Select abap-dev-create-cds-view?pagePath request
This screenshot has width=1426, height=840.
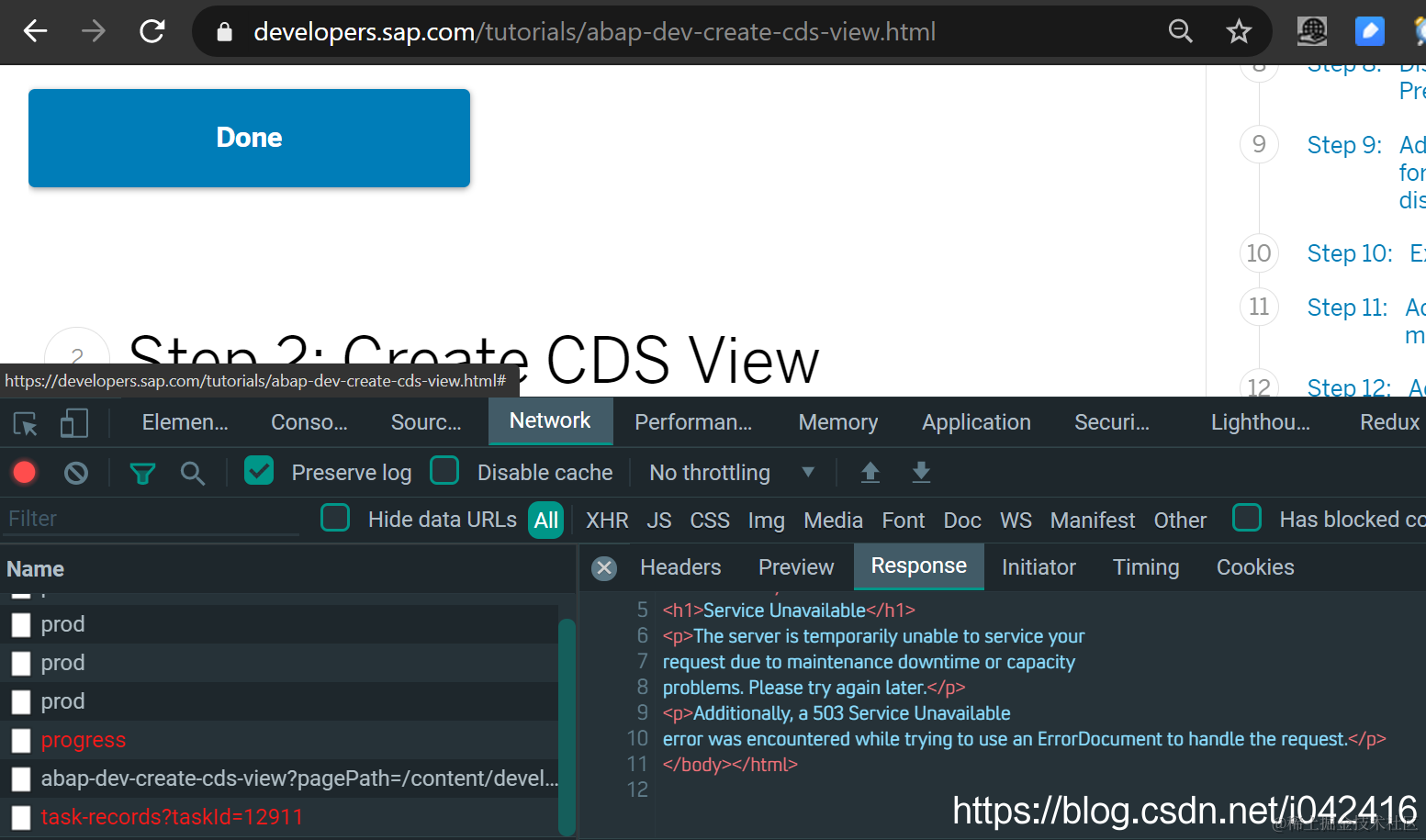(x=280, y=778)
